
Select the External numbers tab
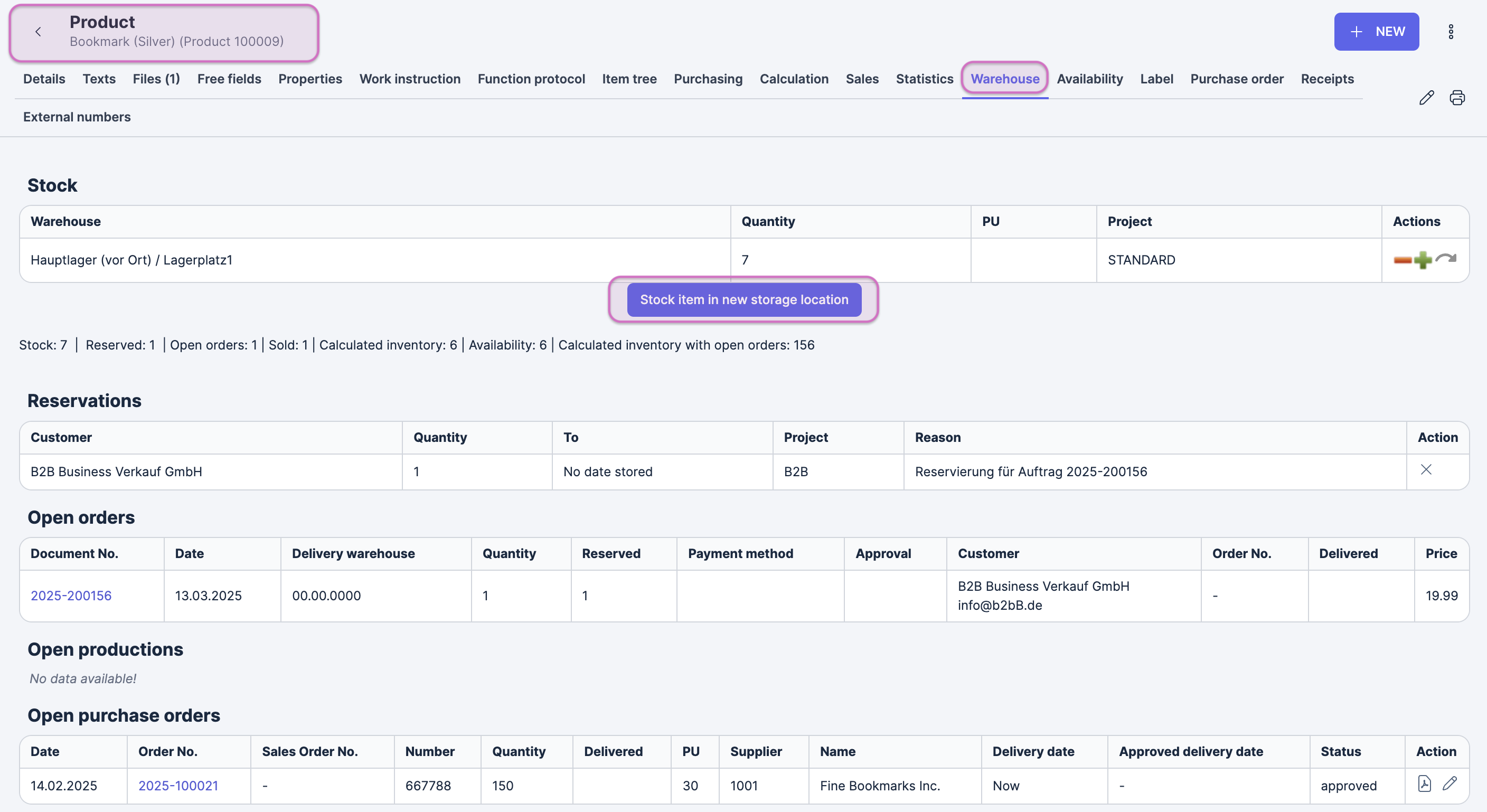(77, 117)
